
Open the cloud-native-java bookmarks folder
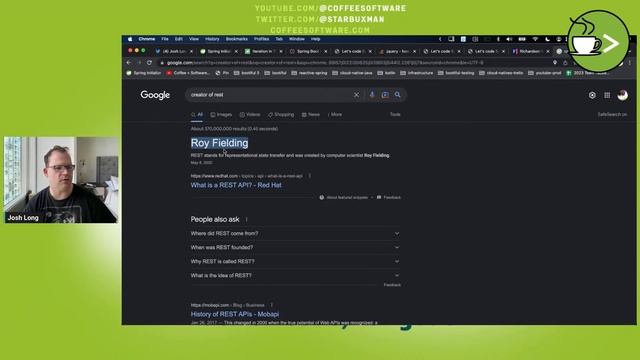352,73
